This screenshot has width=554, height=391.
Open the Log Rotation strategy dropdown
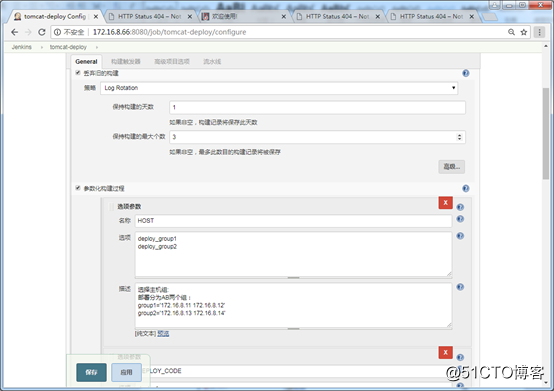[x=279, y=88]
